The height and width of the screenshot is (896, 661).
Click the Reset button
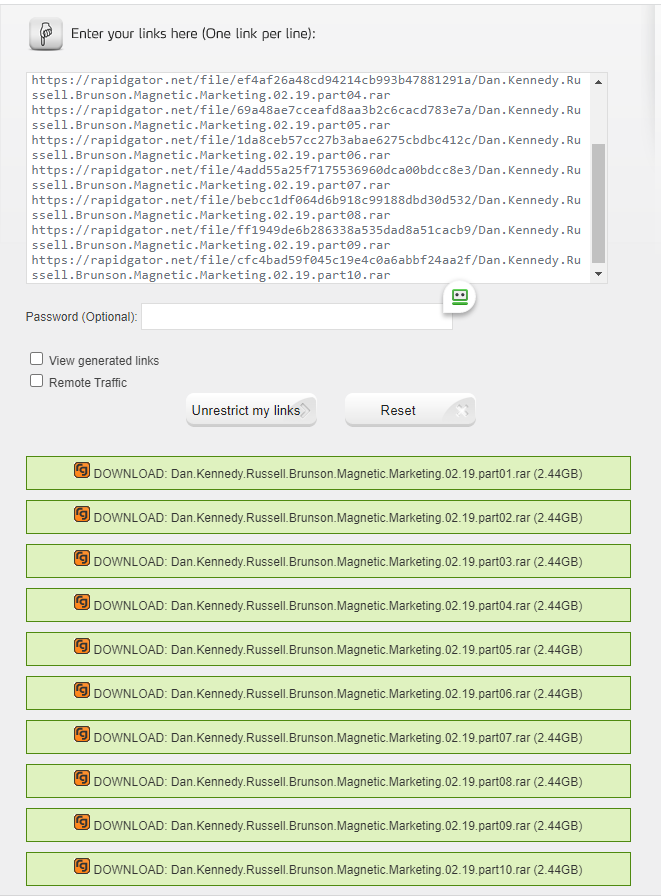[x=410, y=410]
